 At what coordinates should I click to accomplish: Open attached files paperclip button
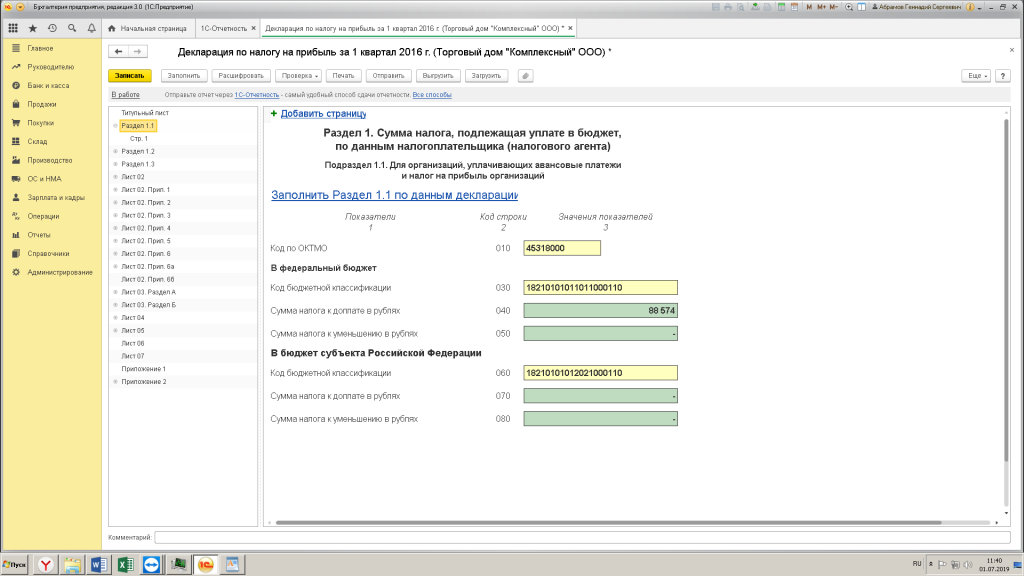pos(525,76)
